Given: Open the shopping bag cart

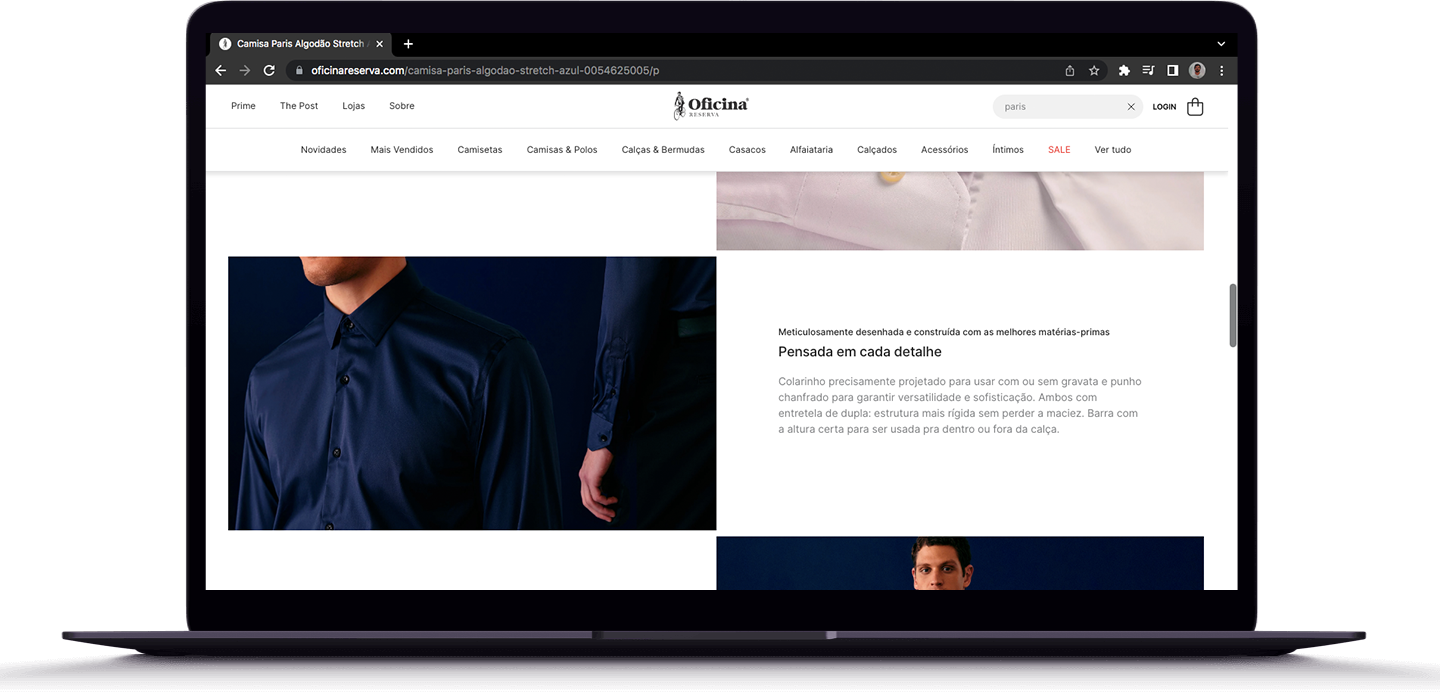Looking at the screenshot, I should [x=1195, y=107].
